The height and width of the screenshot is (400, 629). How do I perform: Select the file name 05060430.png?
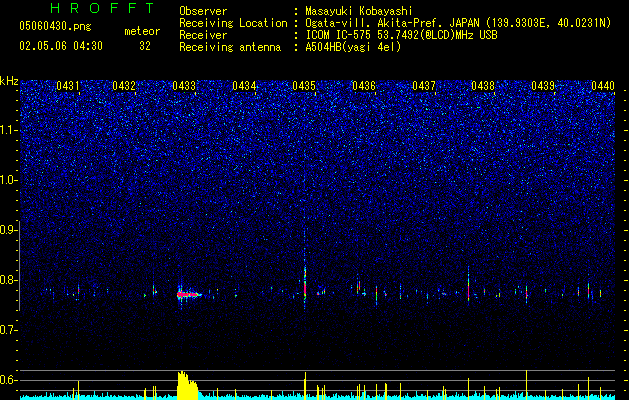[55, 27]
